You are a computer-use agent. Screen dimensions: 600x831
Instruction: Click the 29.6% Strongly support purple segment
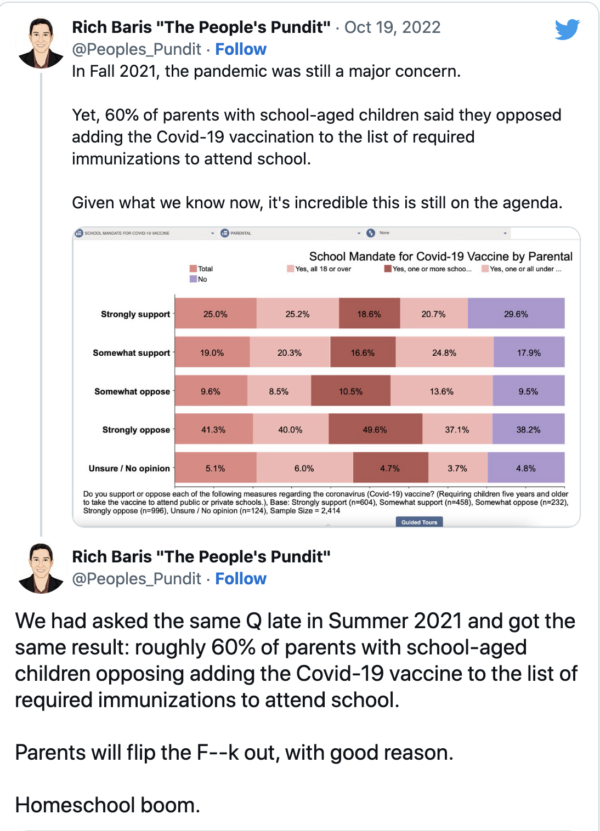(516, 314)
